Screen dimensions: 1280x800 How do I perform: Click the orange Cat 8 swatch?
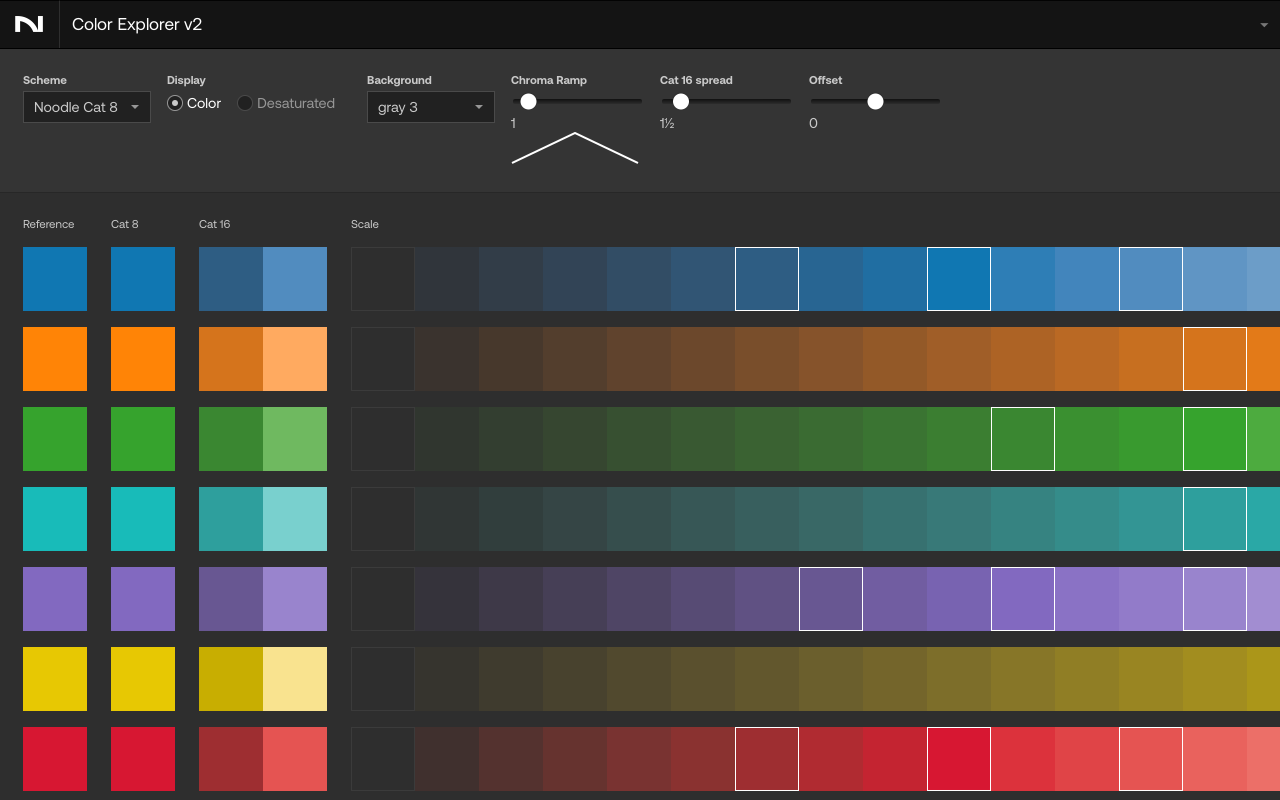[143, 359]
